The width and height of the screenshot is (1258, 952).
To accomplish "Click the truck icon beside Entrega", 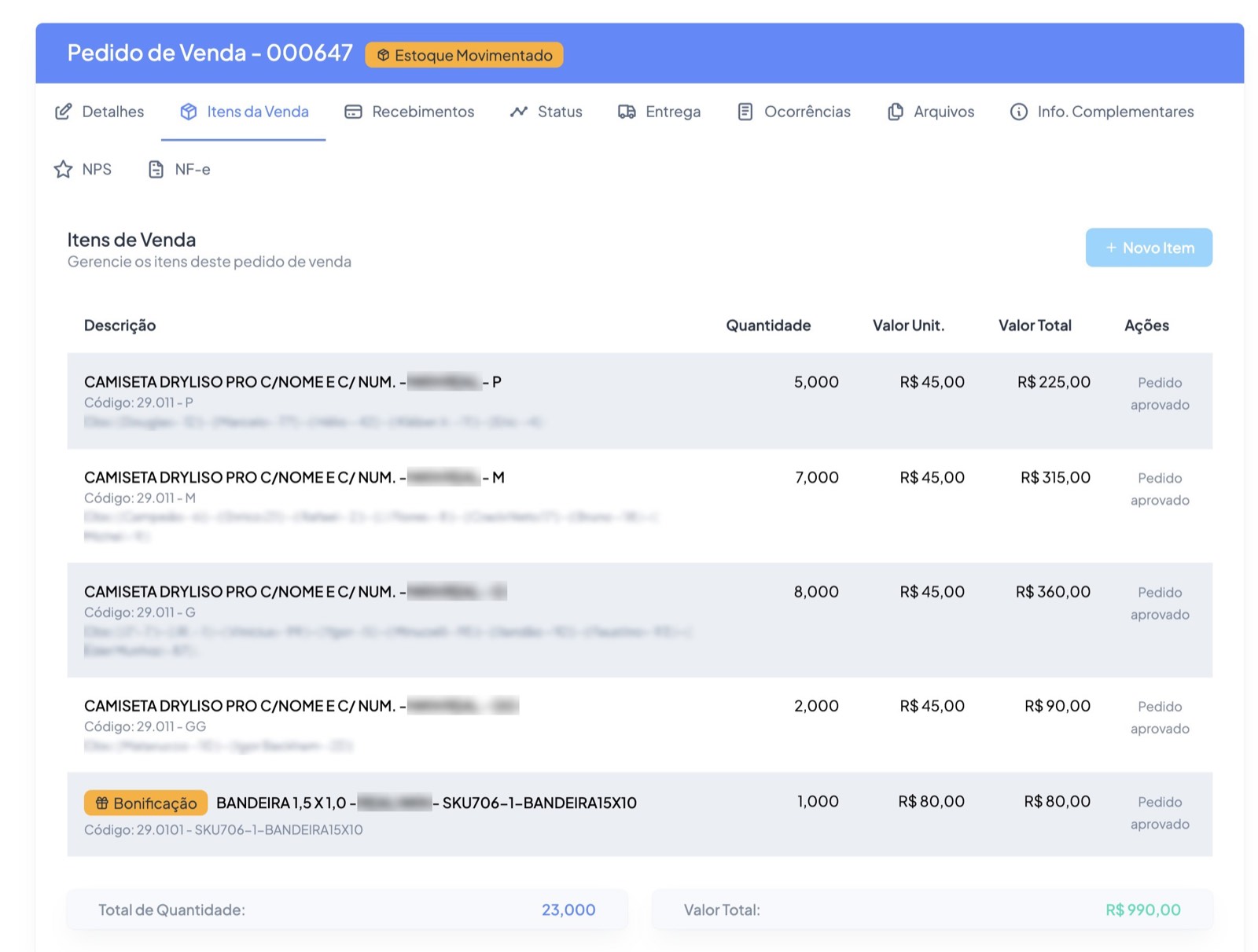I will click(x=627, y=112).
